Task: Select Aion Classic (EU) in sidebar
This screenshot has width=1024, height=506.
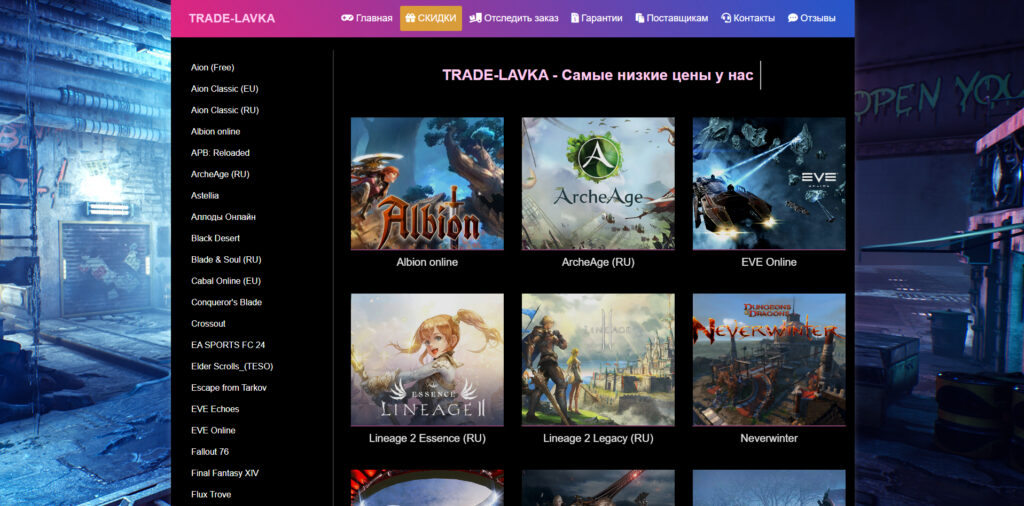Action: point(225,89)
